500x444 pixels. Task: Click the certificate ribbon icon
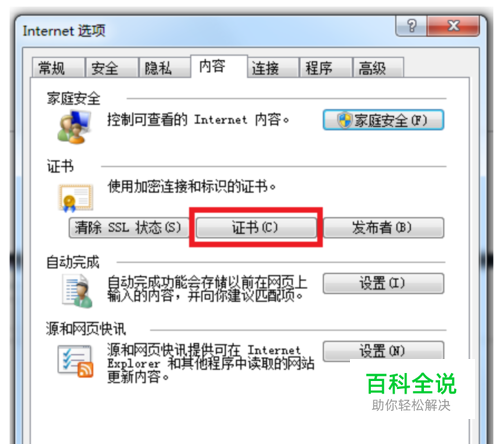point(75,198)
